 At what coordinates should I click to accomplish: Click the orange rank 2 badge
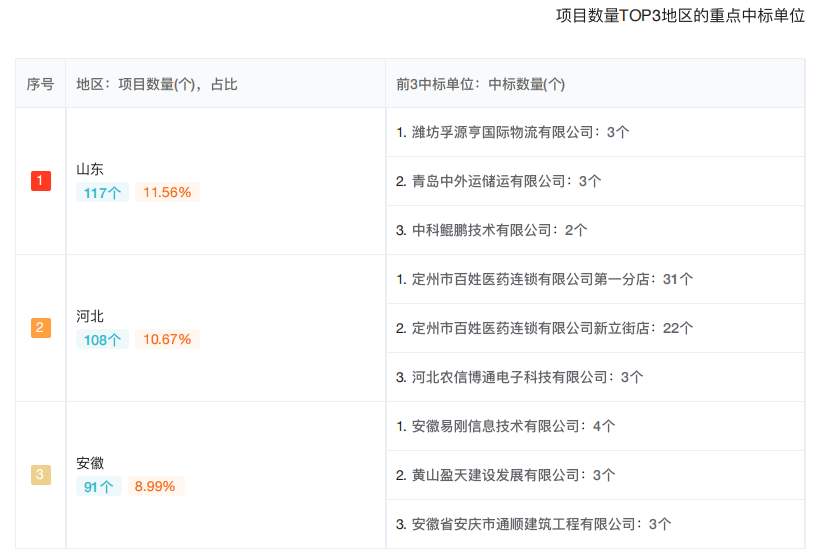point(41,327)
